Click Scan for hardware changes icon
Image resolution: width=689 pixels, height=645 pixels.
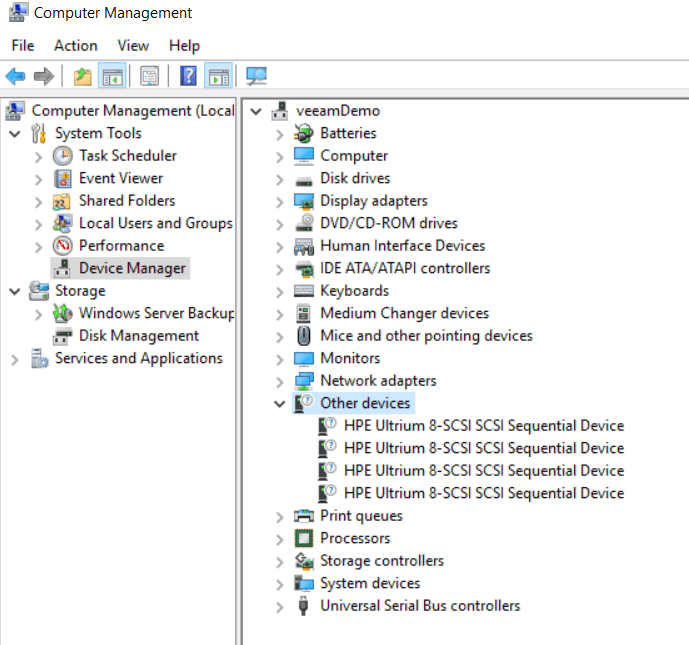(256, 76)
